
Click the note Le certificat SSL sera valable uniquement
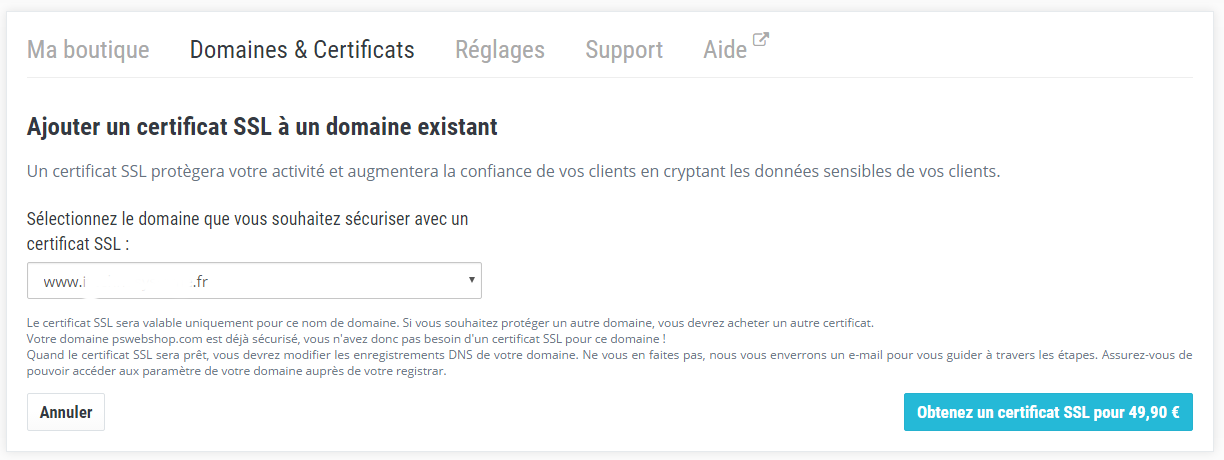click(450, 323)
